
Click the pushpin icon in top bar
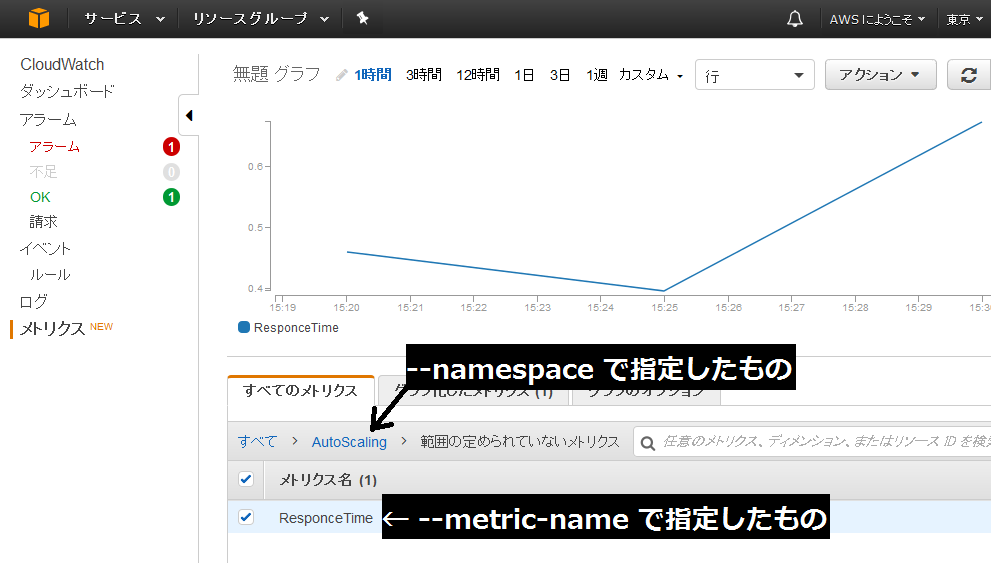click(x=362, y=18)
